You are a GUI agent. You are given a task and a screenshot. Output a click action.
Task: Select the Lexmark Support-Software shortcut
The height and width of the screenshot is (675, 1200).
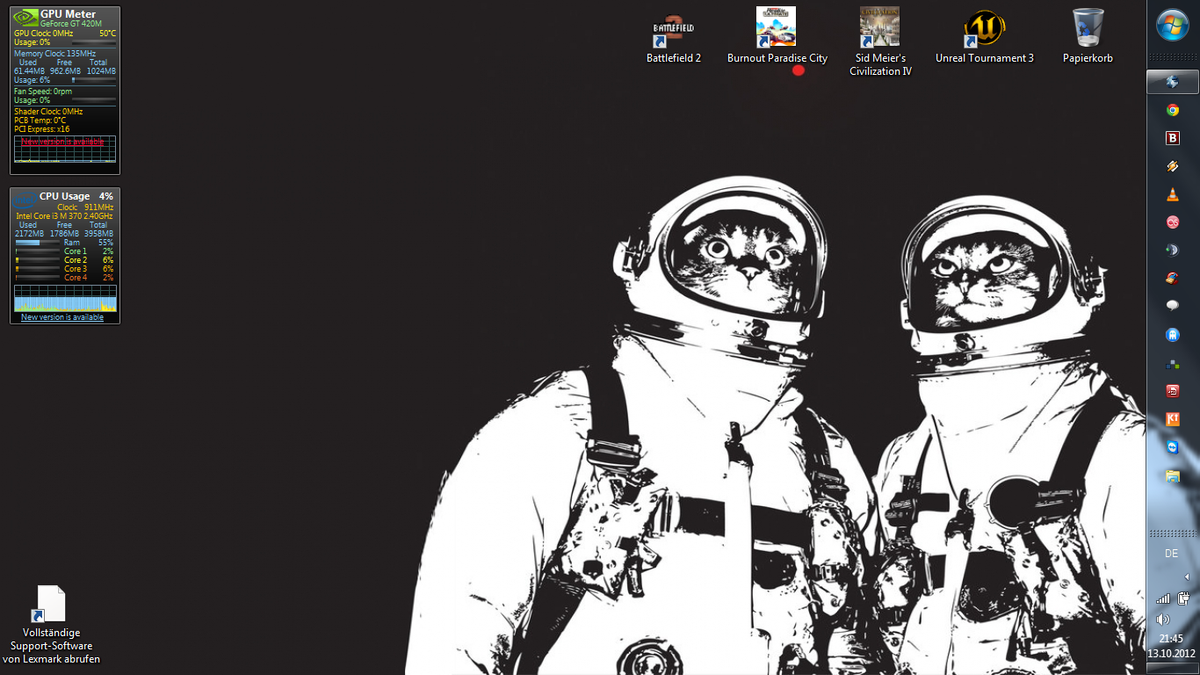point(51,625)
